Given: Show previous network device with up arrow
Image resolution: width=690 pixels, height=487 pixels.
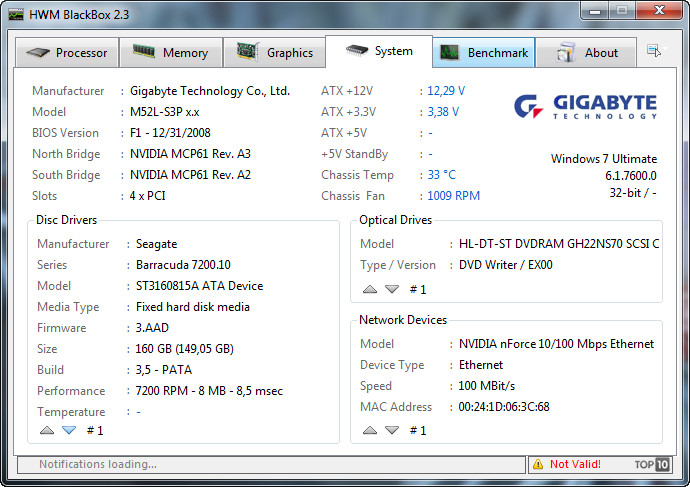Looking at the screenshot, I should click(370, 430).
